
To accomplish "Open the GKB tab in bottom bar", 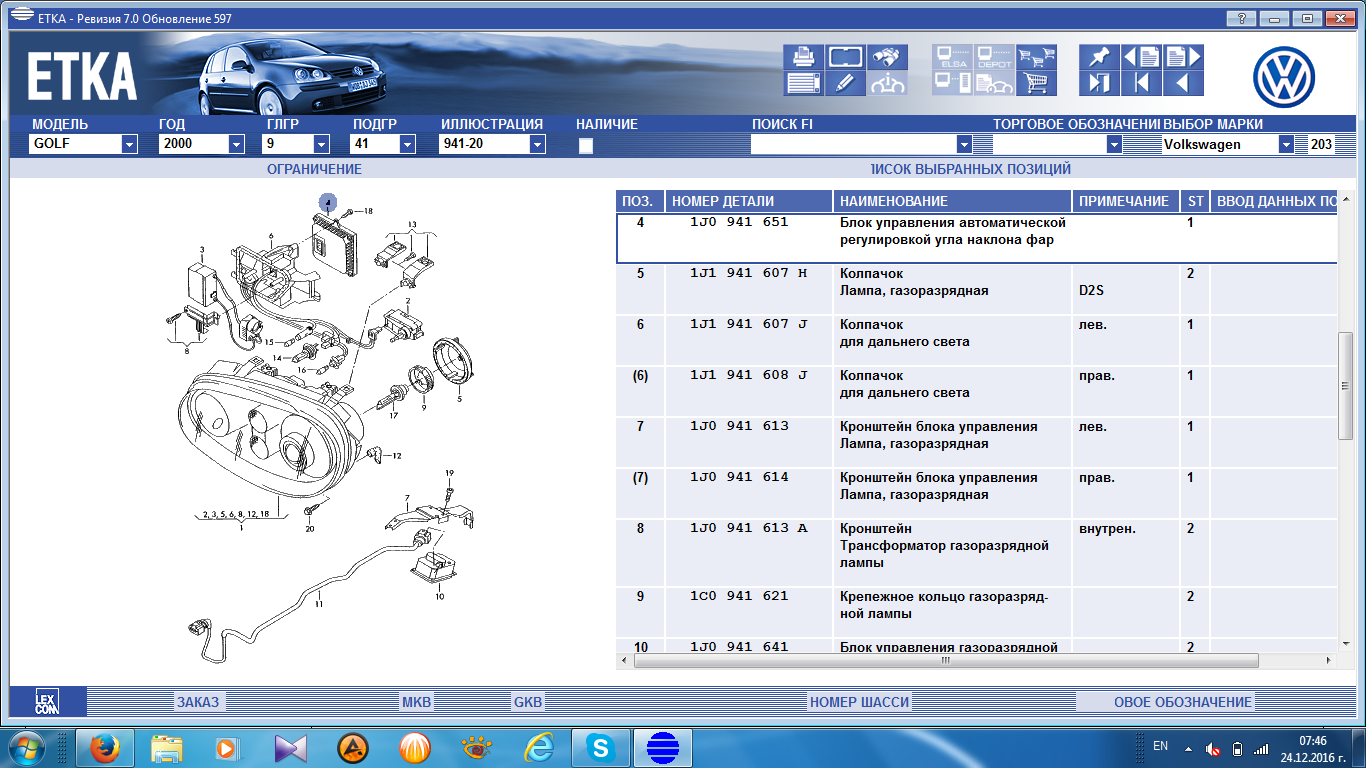I will 528,702.
